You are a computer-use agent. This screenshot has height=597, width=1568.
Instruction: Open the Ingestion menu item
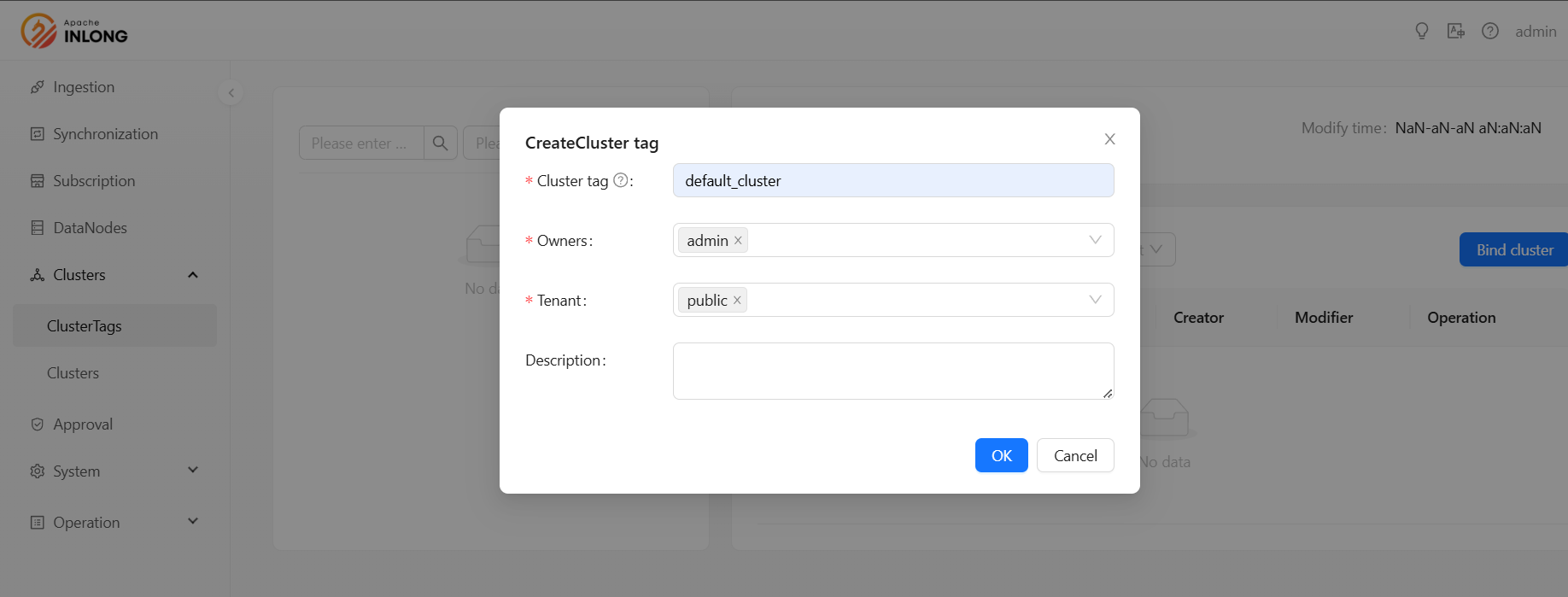click(84, 87)
